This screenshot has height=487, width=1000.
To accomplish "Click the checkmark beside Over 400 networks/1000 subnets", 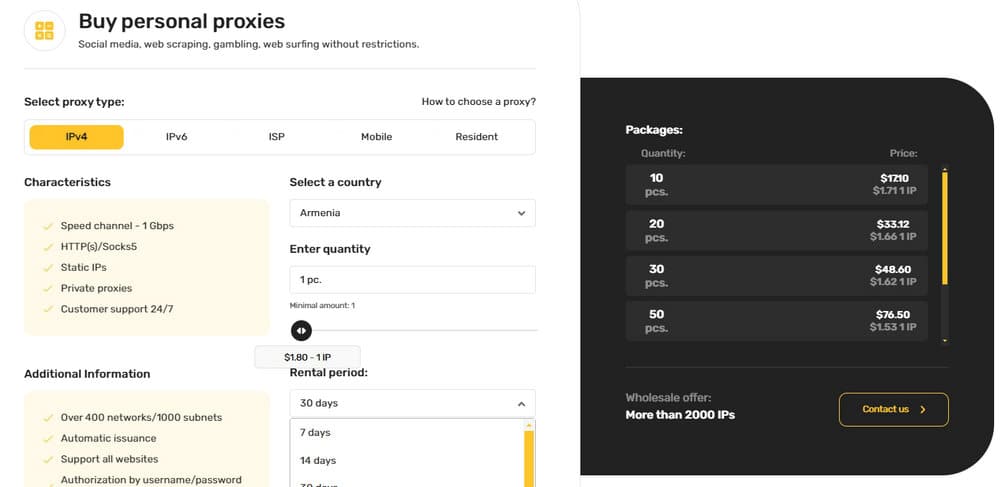I will coord(47,418).
